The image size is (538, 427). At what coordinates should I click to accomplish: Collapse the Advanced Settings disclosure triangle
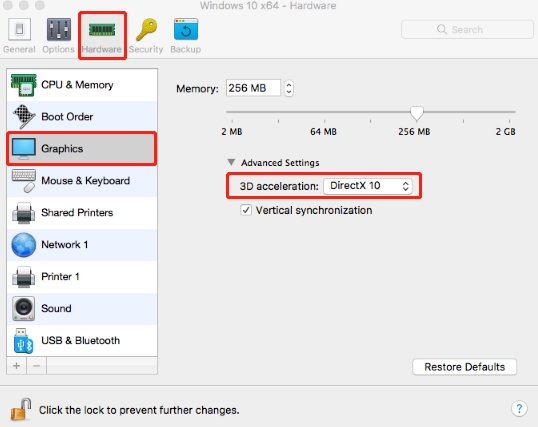pyautogui.click(x=232, y=162)
